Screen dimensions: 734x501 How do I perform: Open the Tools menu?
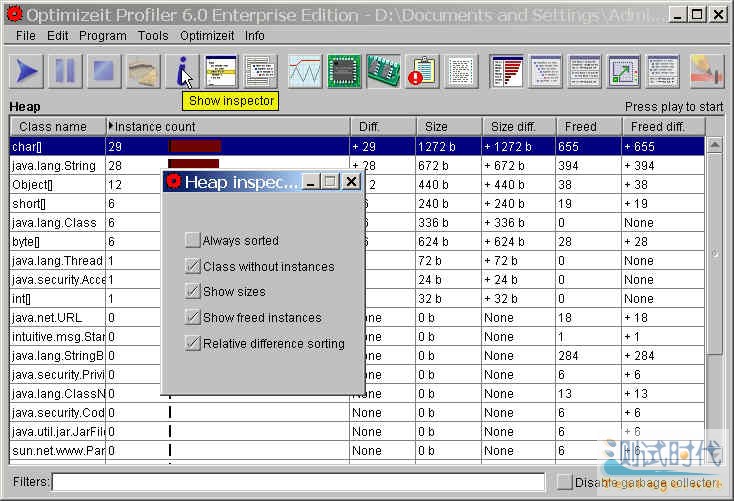pos(153,36)
